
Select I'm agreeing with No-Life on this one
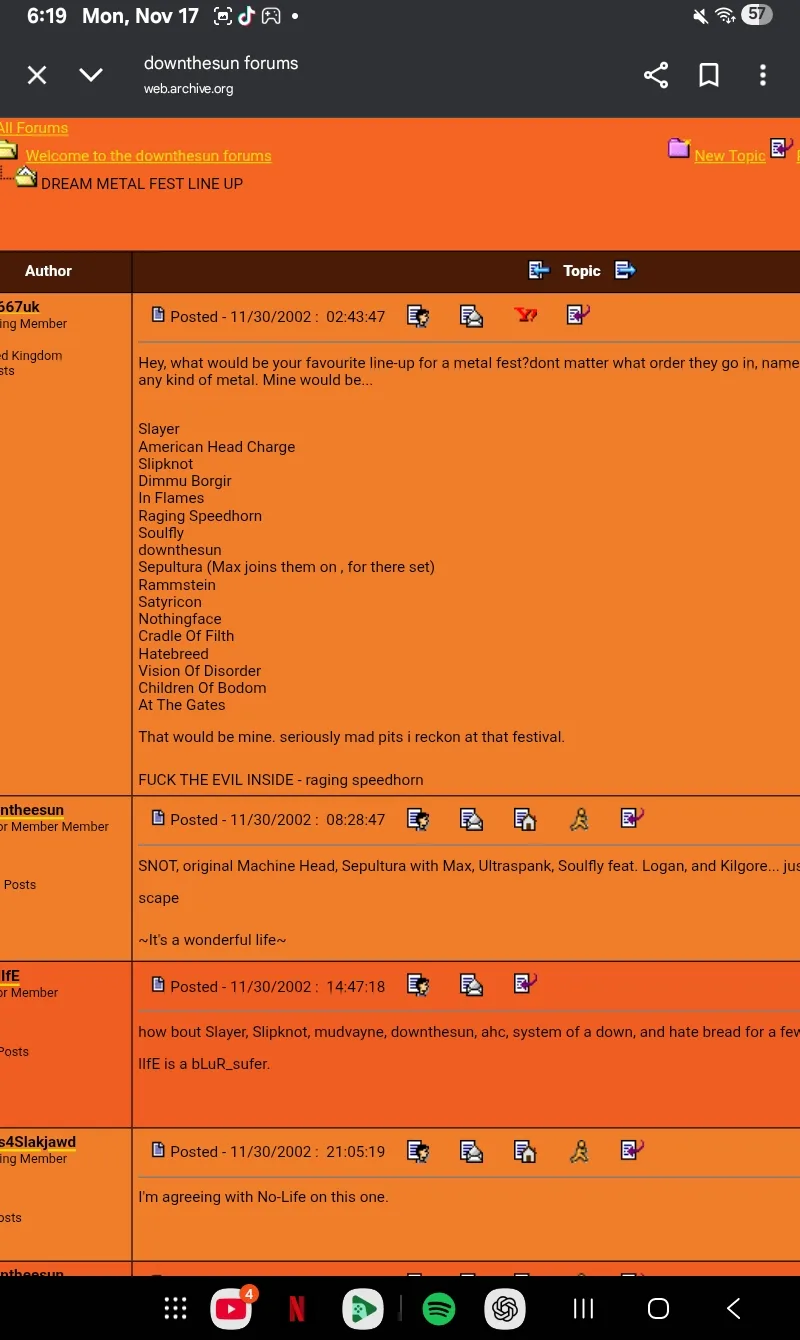click(263, 1197)
